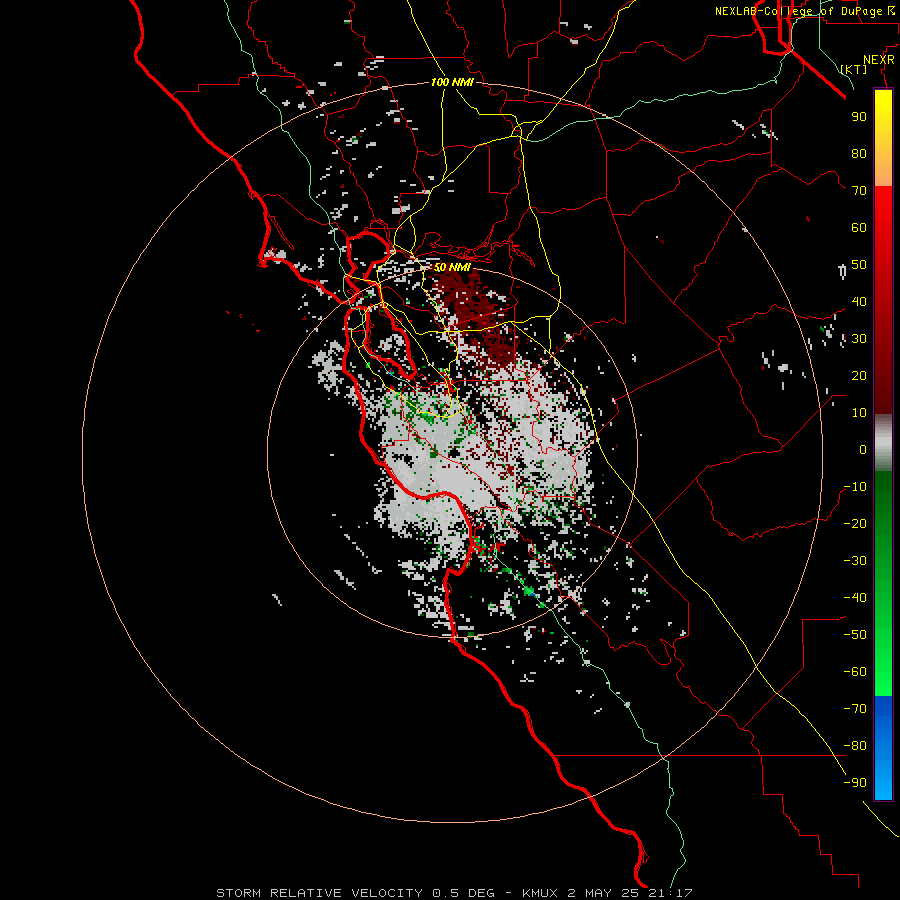Screen dimensions: 900x900
Task: Click the yellow segment of the color bar
Action: 883,138
